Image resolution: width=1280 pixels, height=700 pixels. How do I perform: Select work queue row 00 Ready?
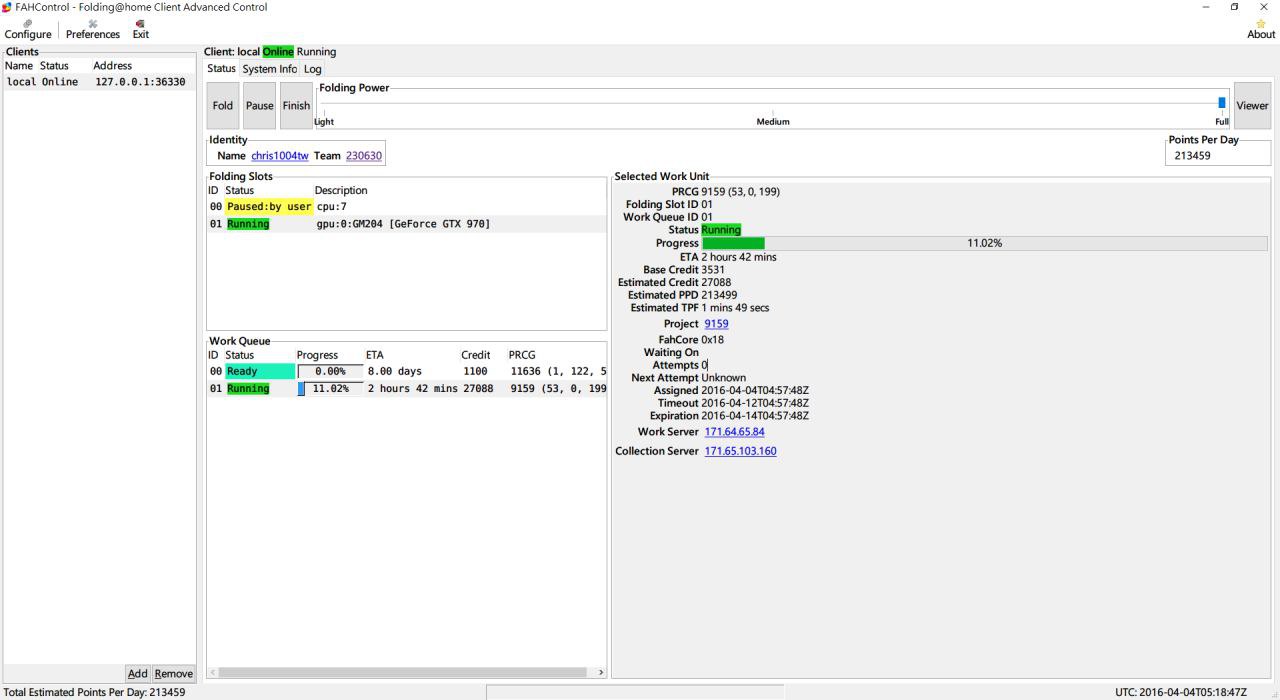[406, 371]
